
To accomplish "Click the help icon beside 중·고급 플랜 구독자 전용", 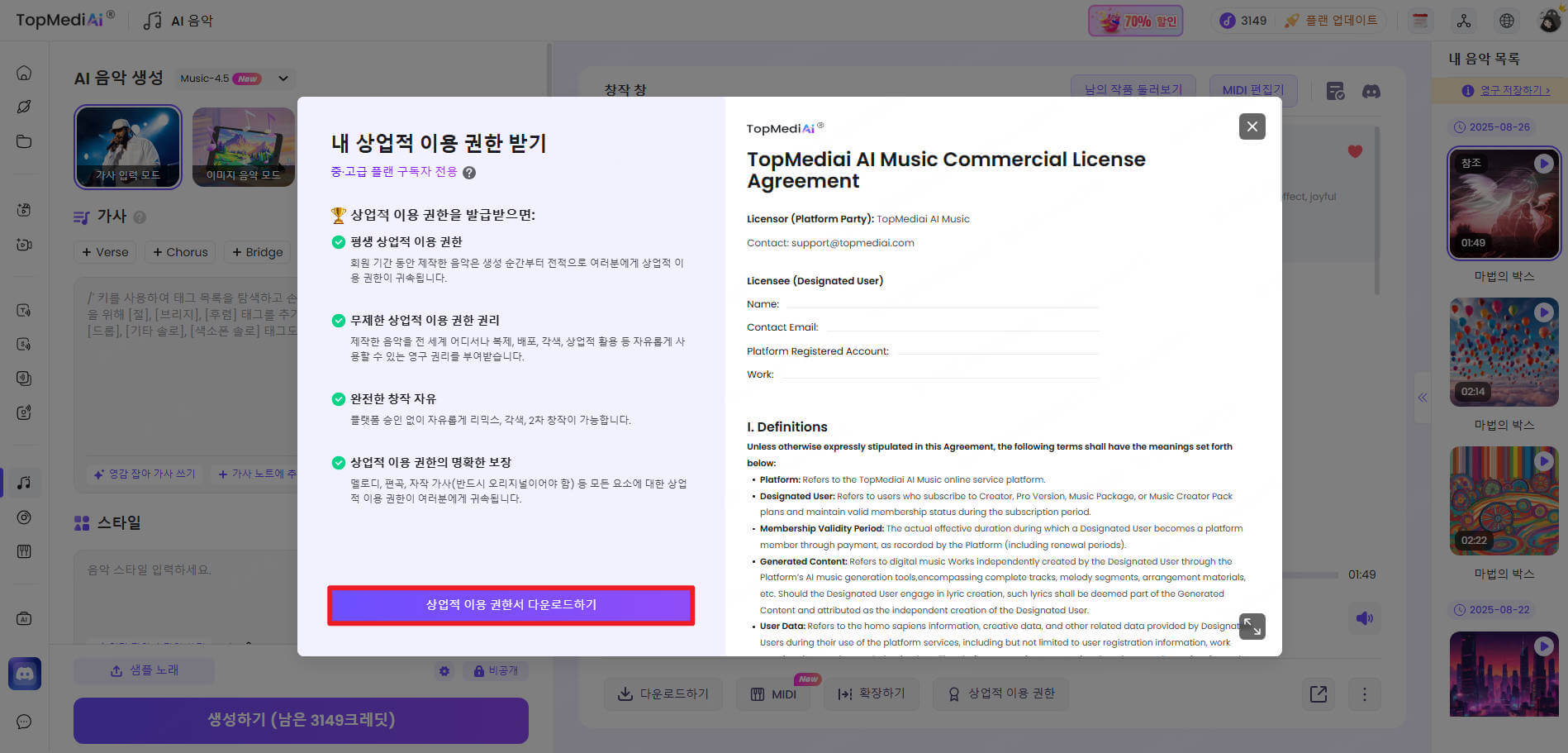I will [x=469, y=173].
